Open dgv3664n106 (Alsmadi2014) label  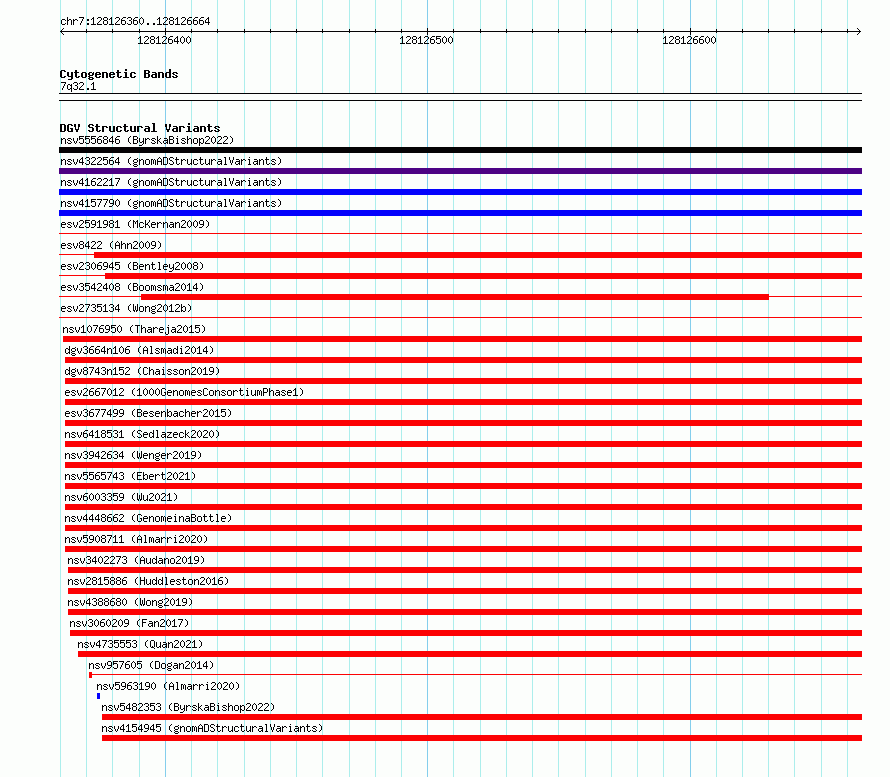pyautogui.click(x=139, y=350)
